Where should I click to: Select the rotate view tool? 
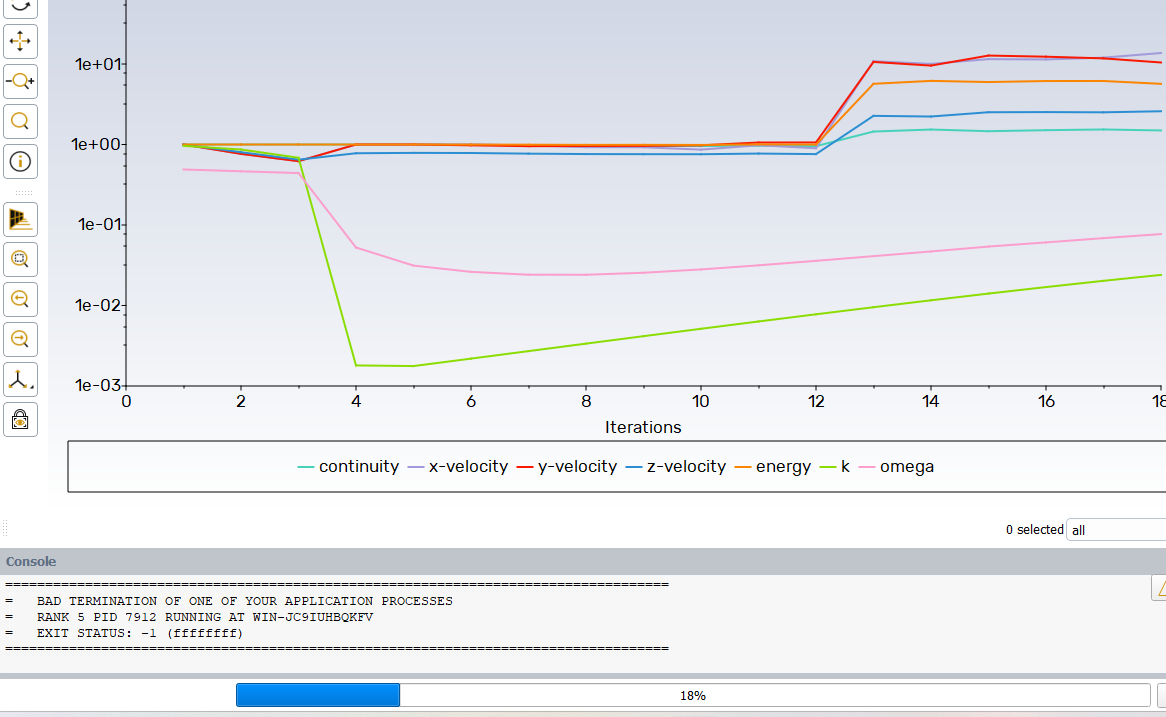[x=20, y=6]
